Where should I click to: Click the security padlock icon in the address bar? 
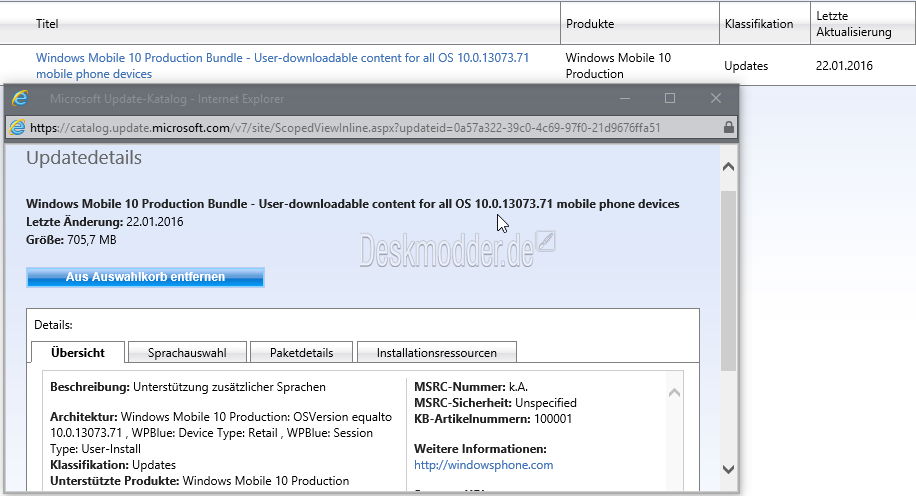[728, 127]
